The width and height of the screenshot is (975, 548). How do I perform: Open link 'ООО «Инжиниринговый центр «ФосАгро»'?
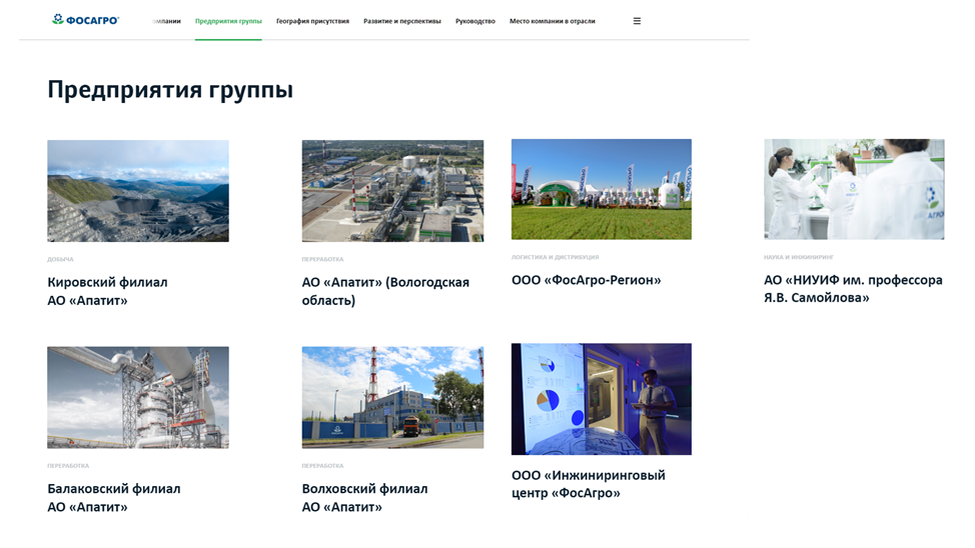(588, 484)
